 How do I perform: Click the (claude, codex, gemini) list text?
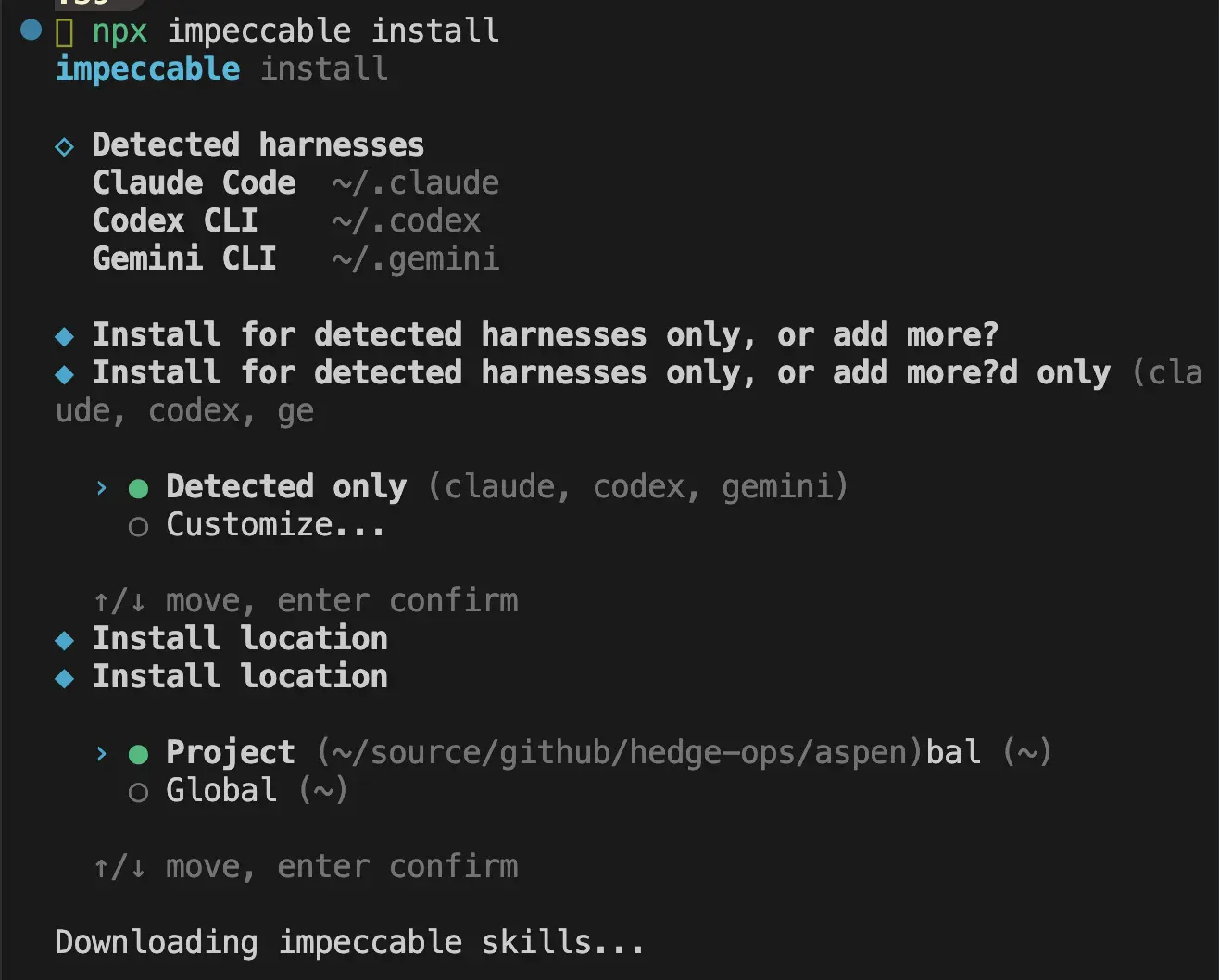[x=638, y=487]
